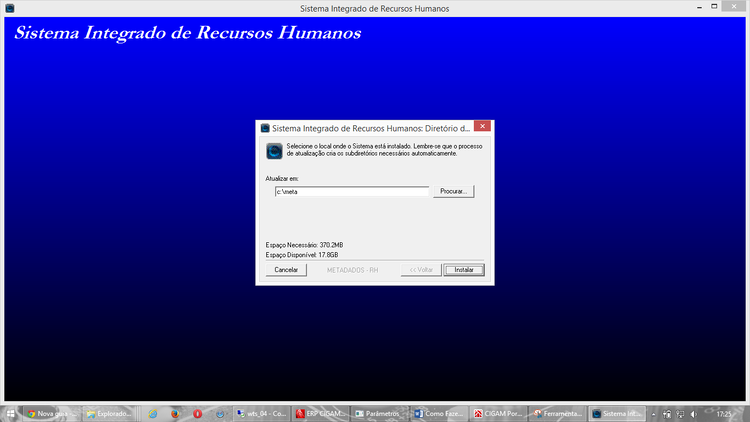Screen dimensions: 750x422
Task: Click the 'Sistema Int...' taskbar item
Action: (x=617, y=414)
